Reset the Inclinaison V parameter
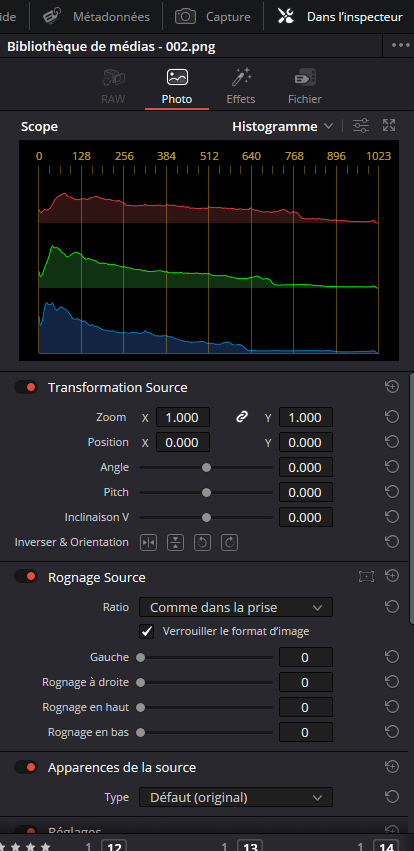 click(x=392, y=517)
